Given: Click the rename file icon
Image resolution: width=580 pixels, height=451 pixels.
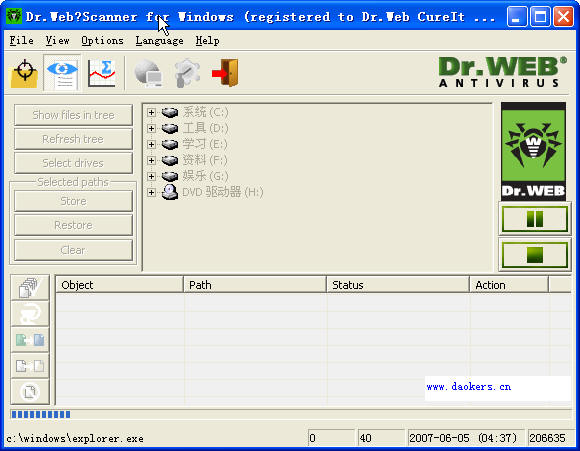Looking at the screenshot, I should click(x=30, y=366).
